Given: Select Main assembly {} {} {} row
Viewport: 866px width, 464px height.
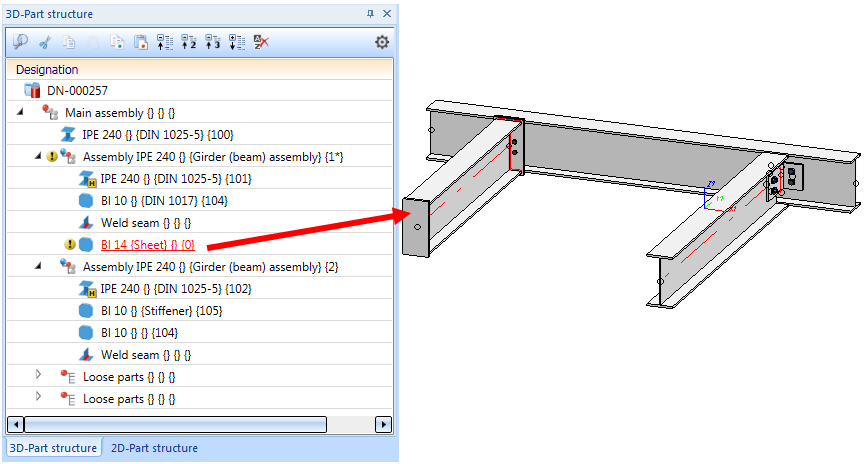Looking at the screenshot, I should tap(120, 113).
